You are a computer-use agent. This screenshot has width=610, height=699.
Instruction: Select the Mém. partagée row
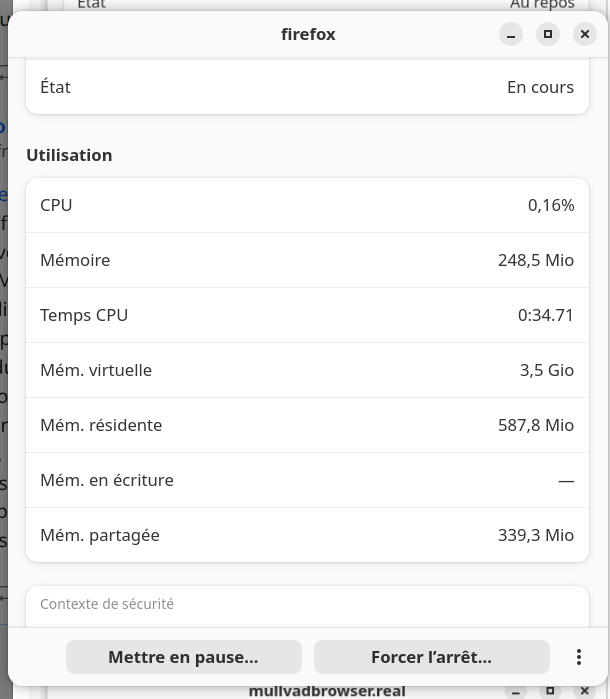tap(307, 535)
